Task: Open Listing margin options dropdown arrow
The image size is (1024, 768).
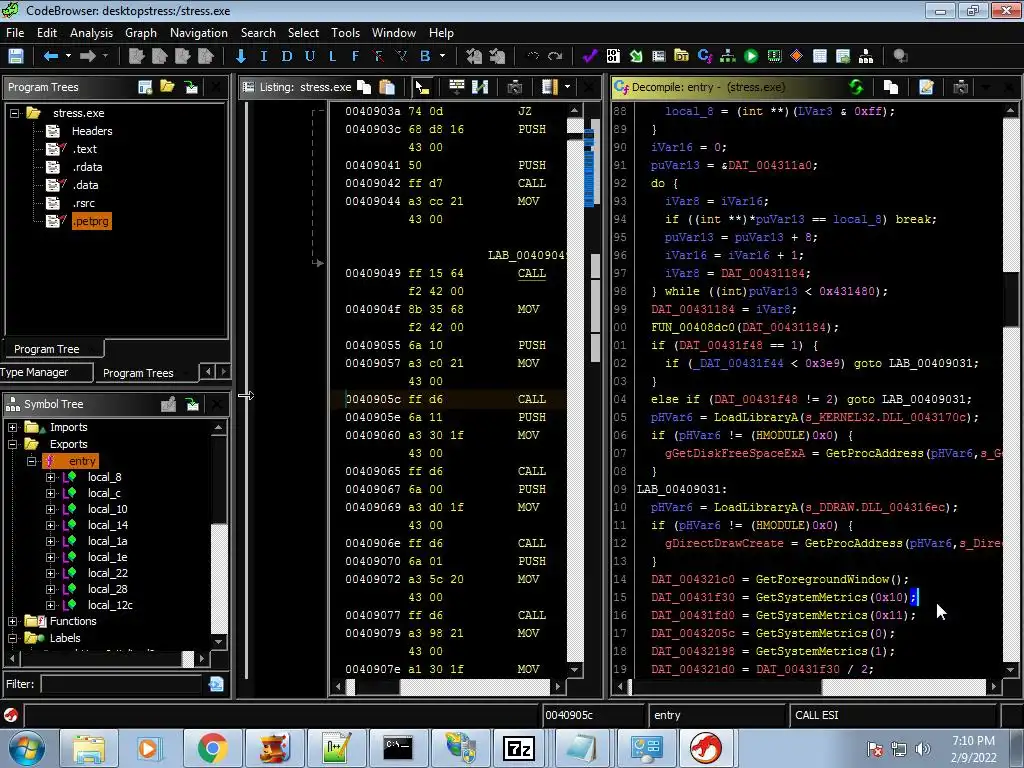Action: (567, 87)
